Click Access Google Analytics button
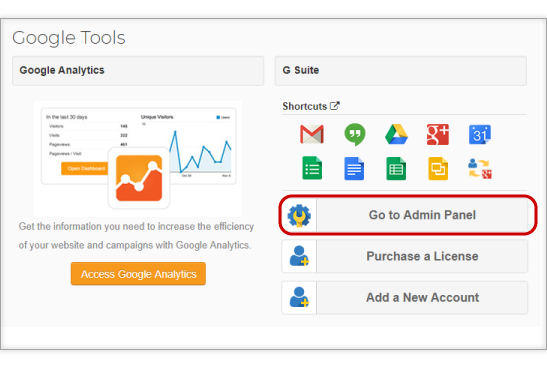Viewport: 547px width, 367px height. pos(138,274)
